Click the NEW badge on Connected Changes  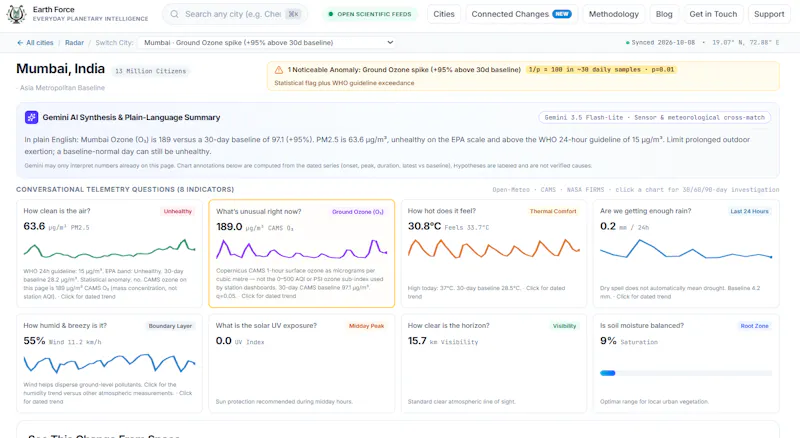562,14
